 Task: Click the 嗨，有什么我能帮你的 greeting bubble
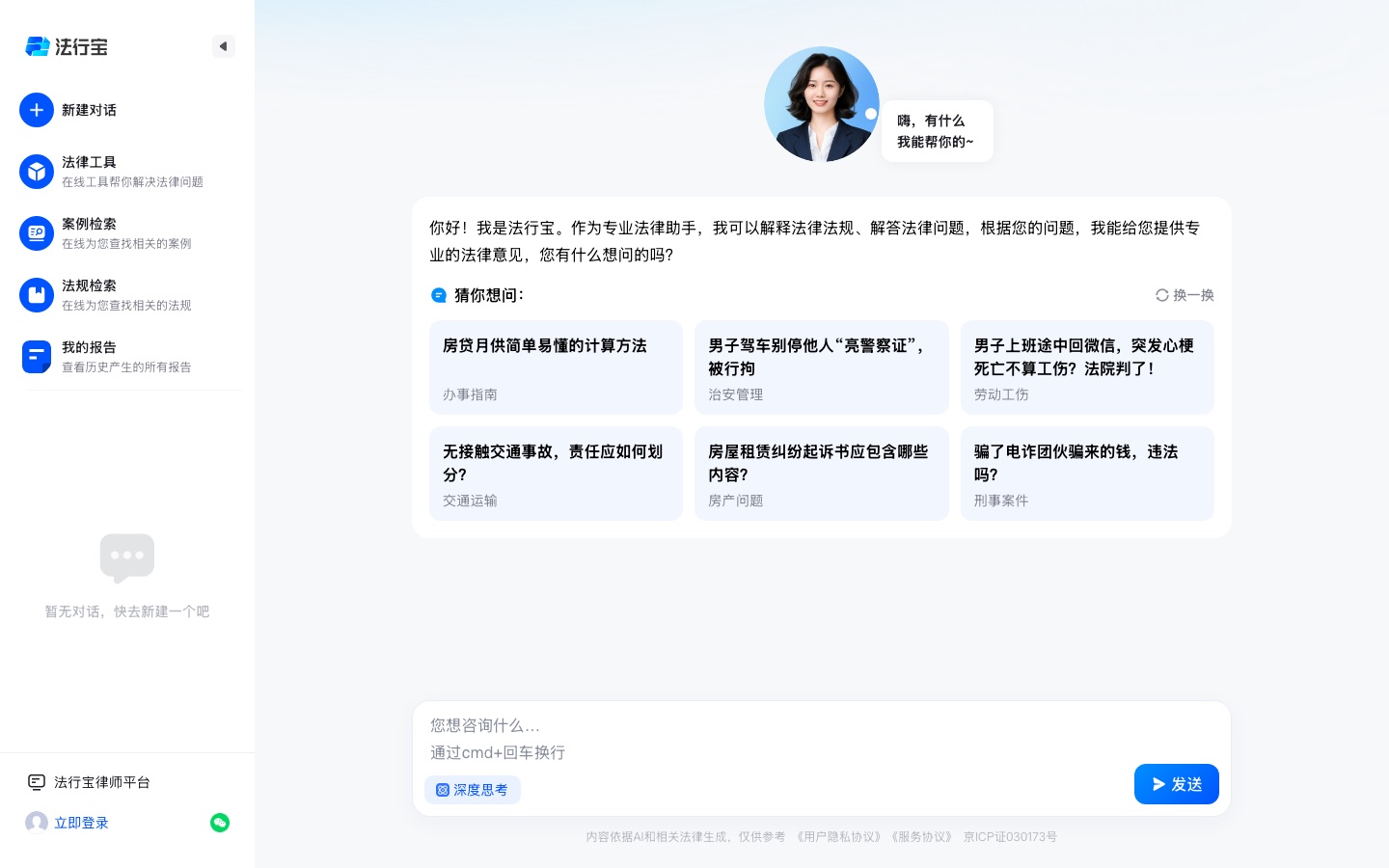(x=938, y=131)
